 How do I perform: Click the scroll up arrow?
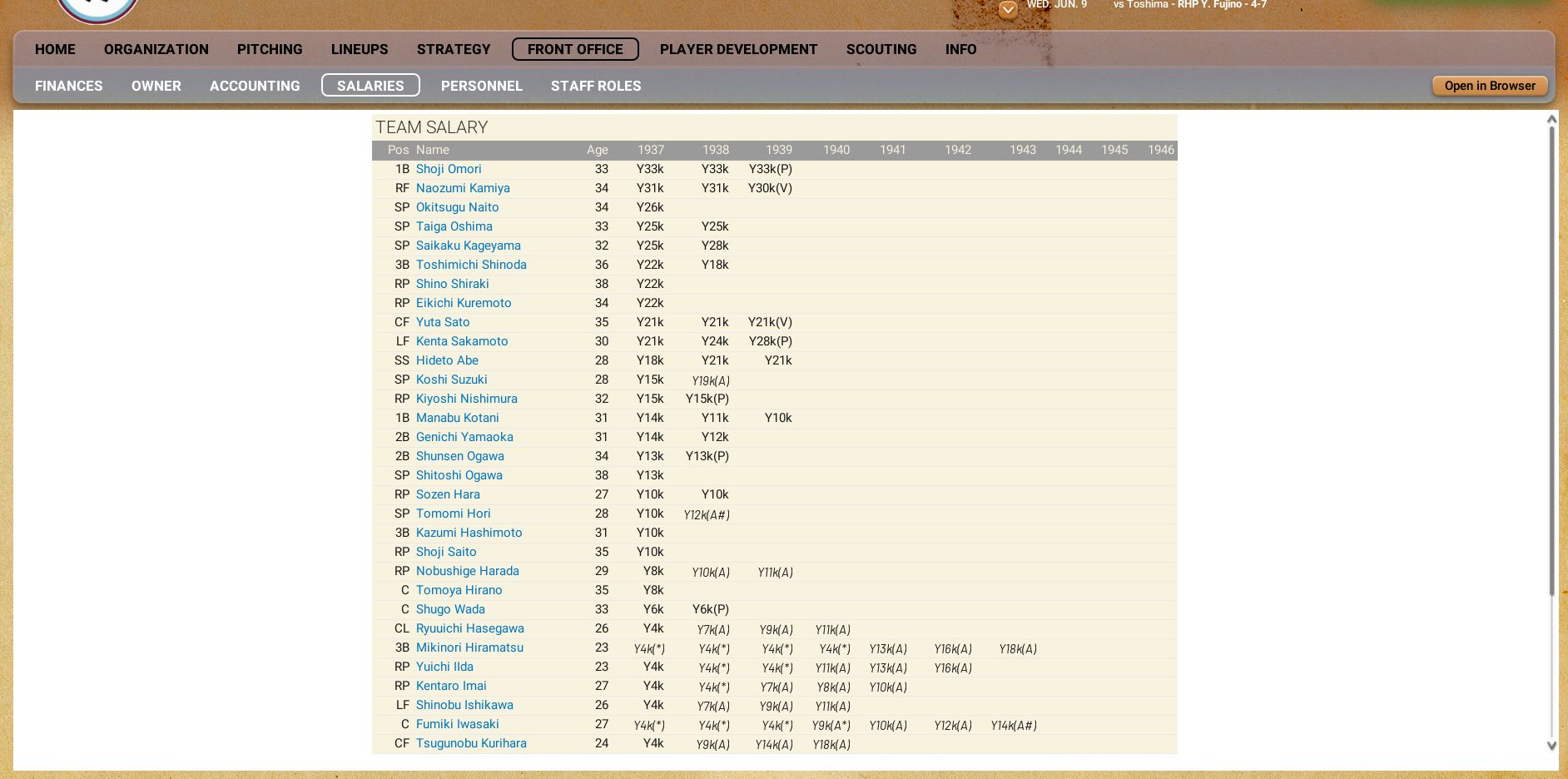[1551, 120]
